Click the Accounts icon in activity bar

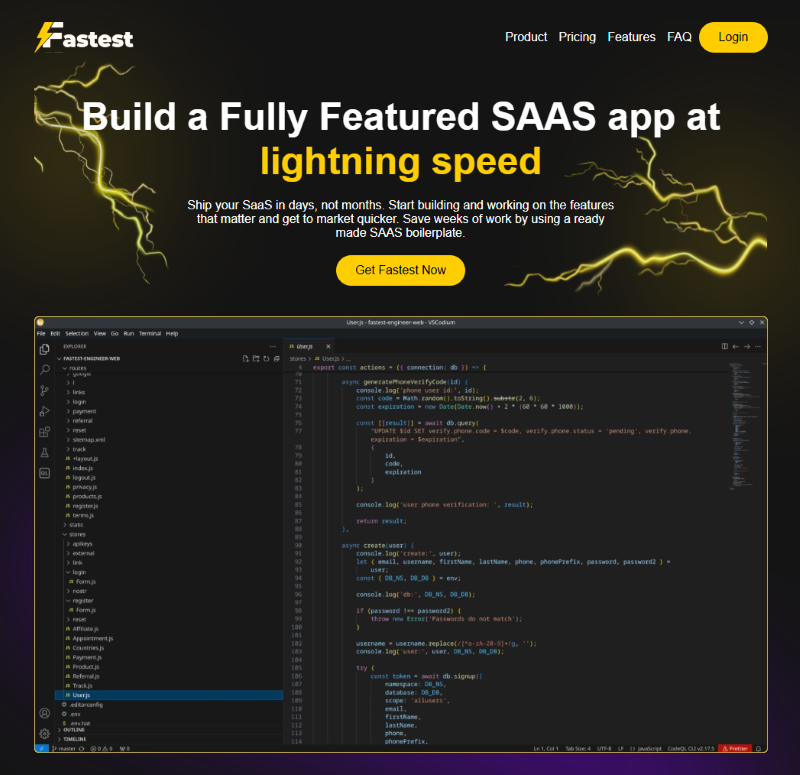click(44, 713)
